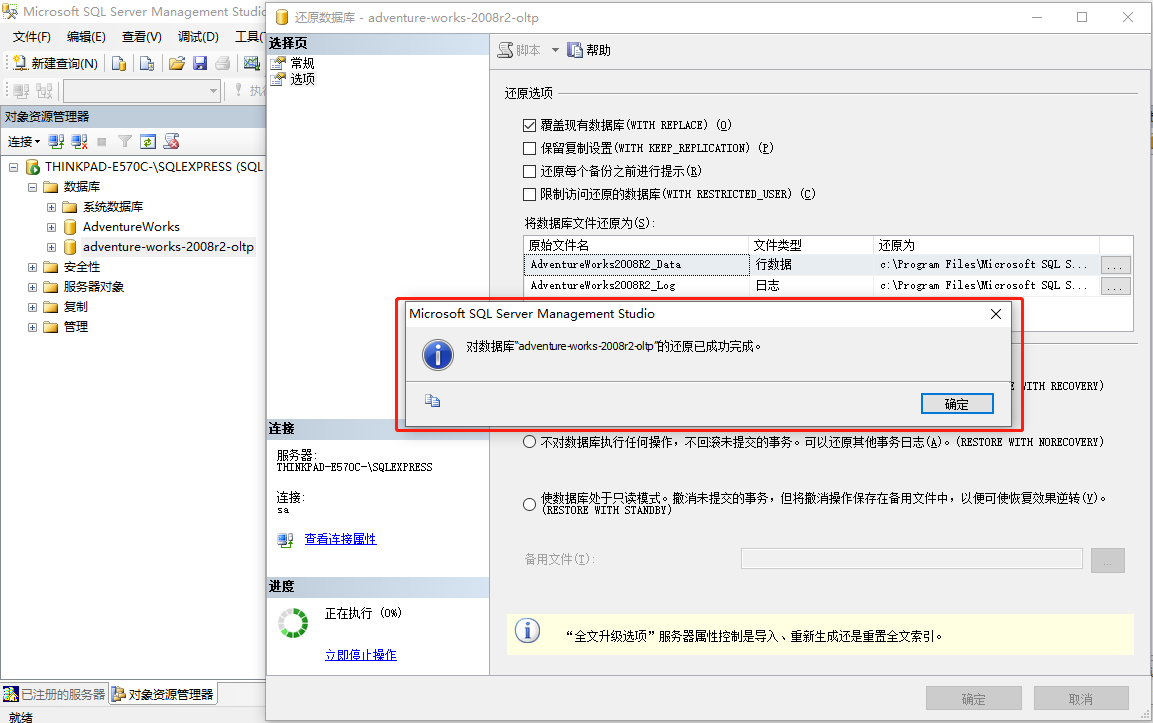Expand the 服务器对象 folder
Viewport: 1153px width, 723px height.
(32, 287)
